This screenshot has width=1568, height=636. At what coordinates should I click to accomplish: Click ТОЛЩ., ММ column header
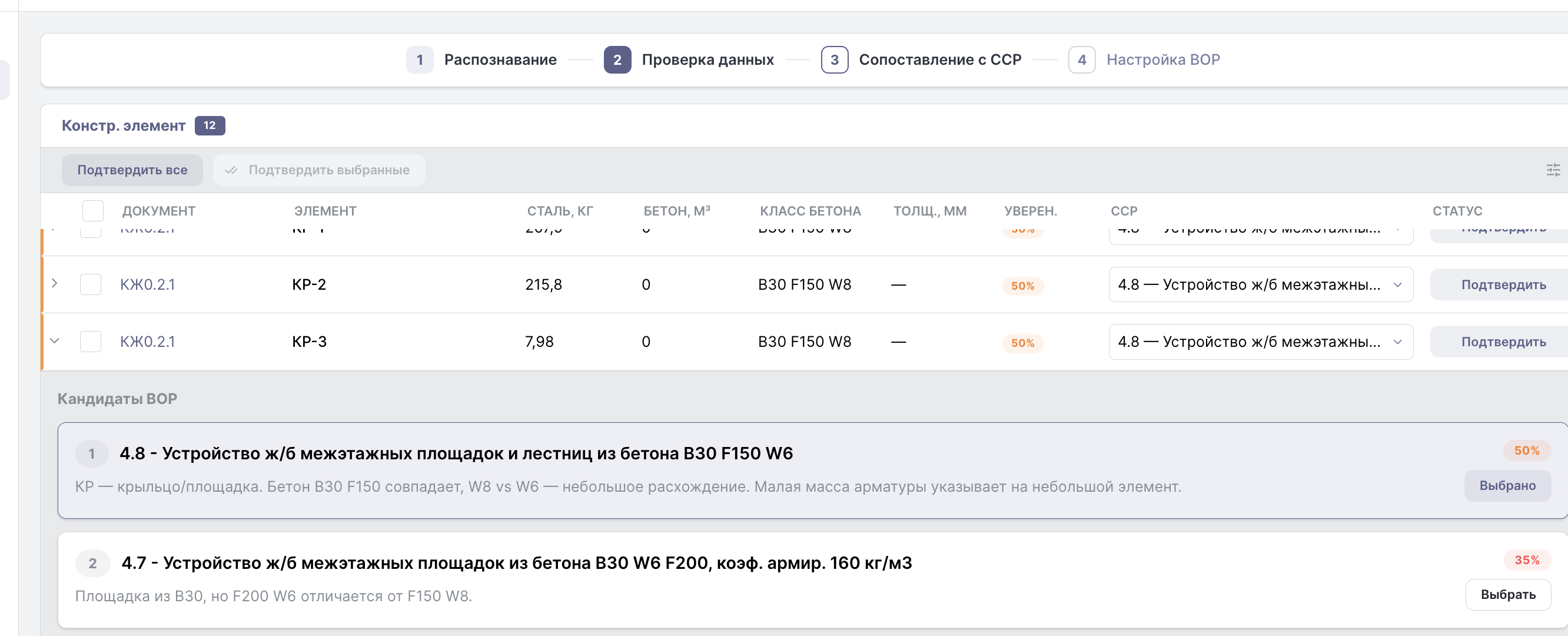pyautogui.click(x=929, y=211)
